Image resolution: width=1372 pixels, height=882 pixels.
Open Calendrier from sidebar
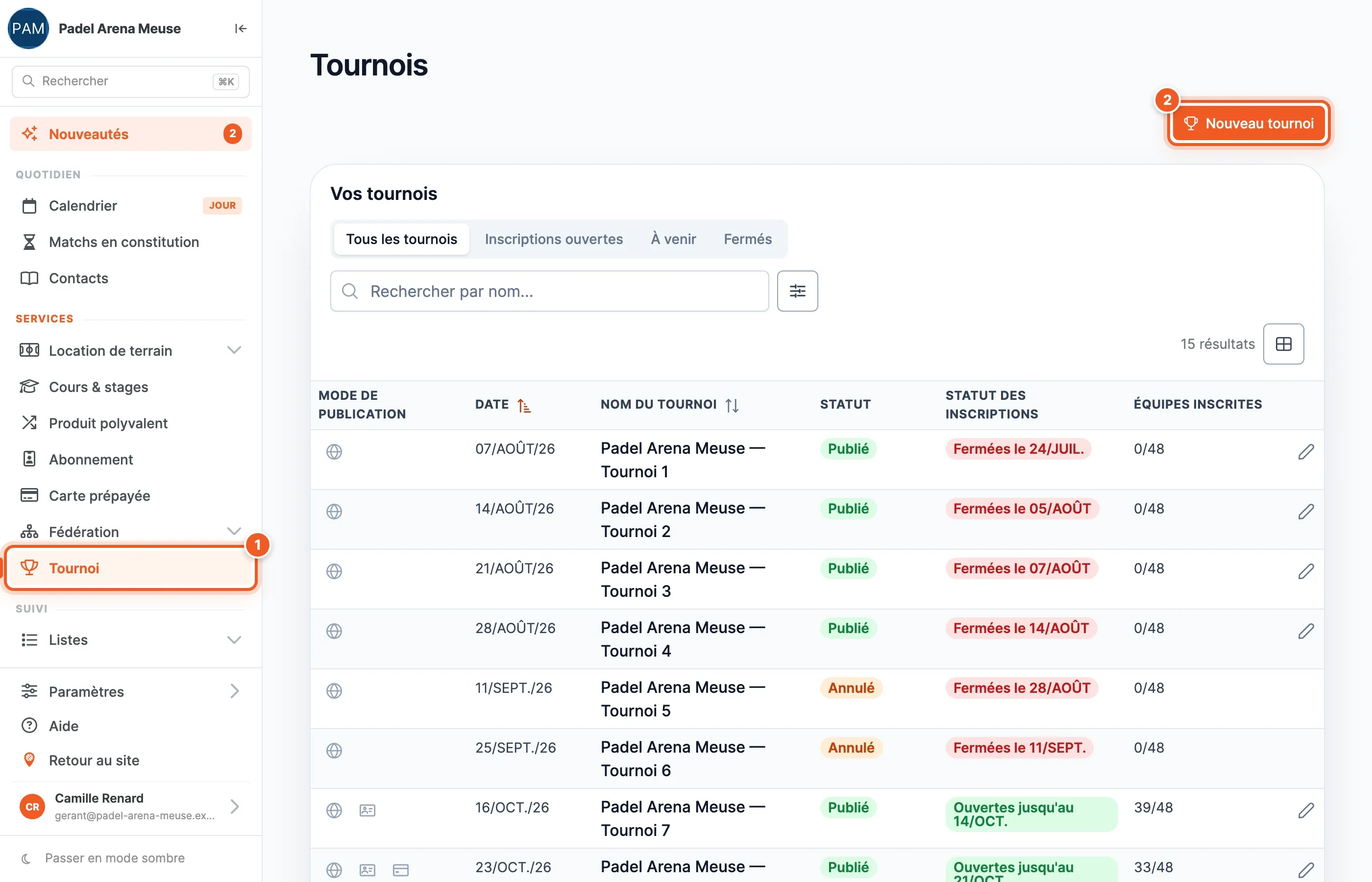[x=130, y=206]
